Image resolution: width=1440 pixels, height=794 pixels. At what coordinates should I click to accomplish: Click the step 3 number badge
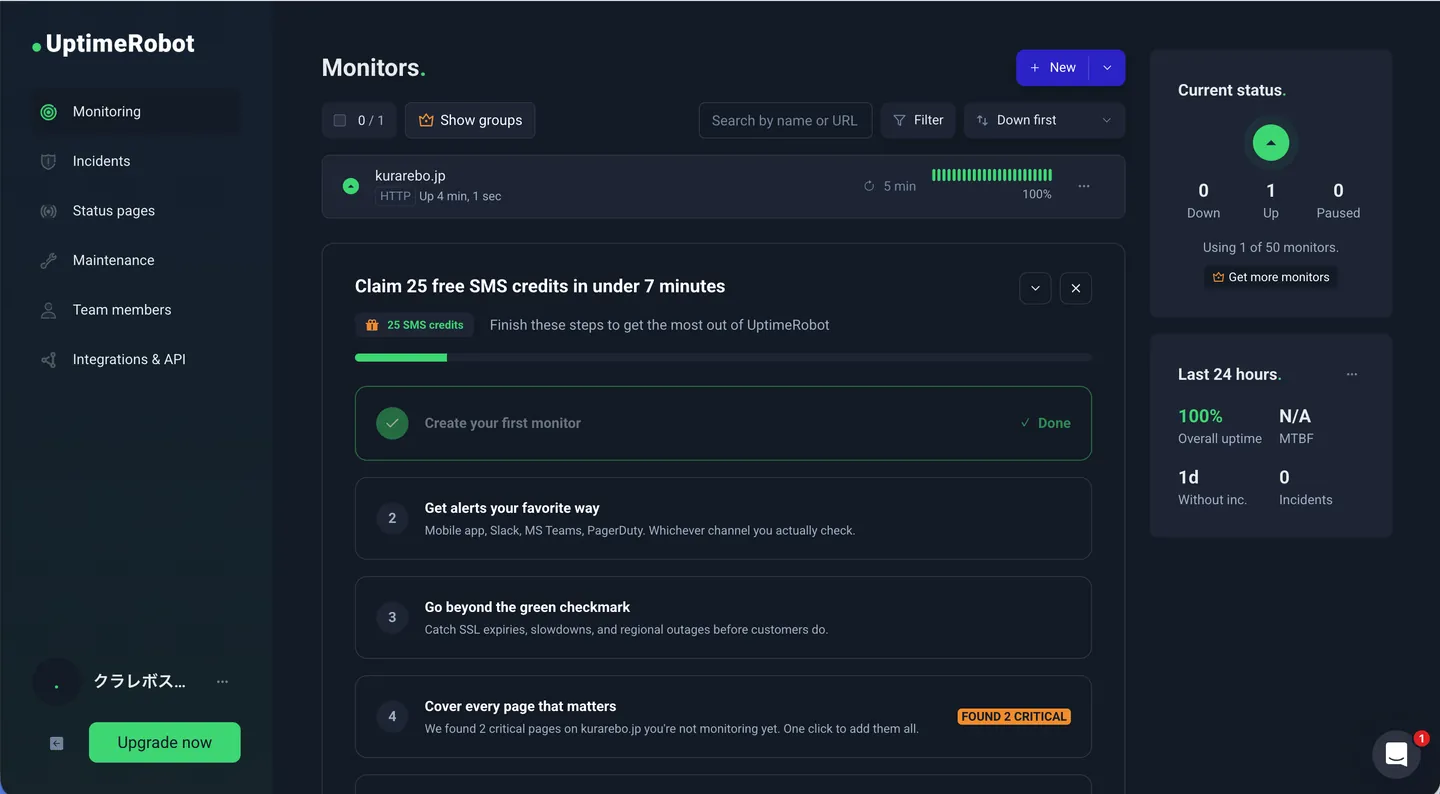392,617
